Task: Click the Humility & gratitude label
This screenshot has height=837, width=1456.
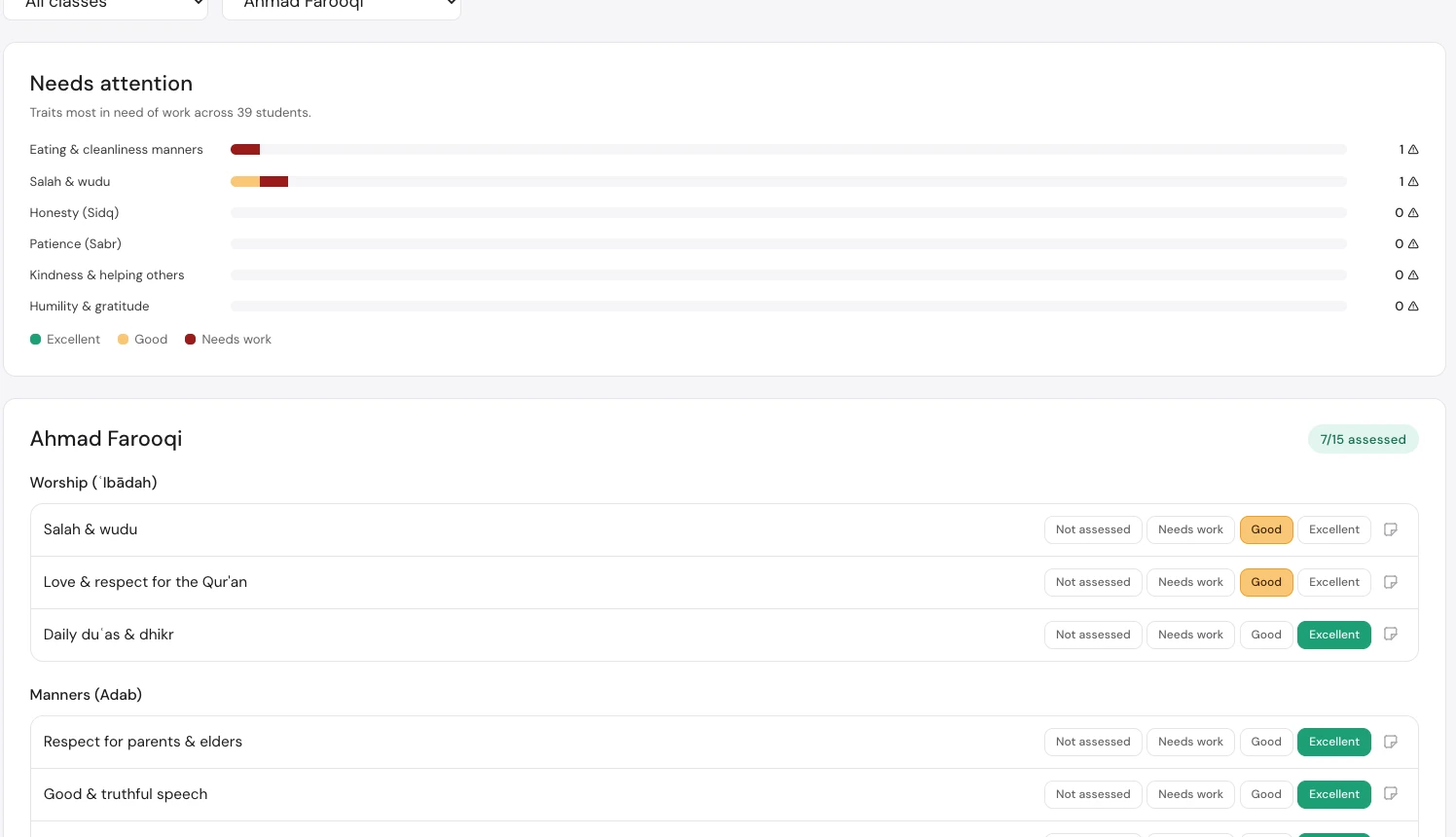Action: tap(90, 307)
